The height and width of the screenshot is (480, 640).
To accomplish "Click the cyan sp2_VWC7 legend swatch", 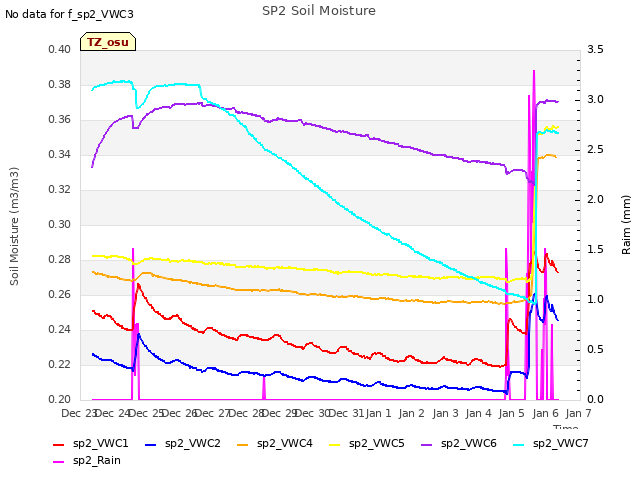I will pyautogui.click(x=519, y=444).
